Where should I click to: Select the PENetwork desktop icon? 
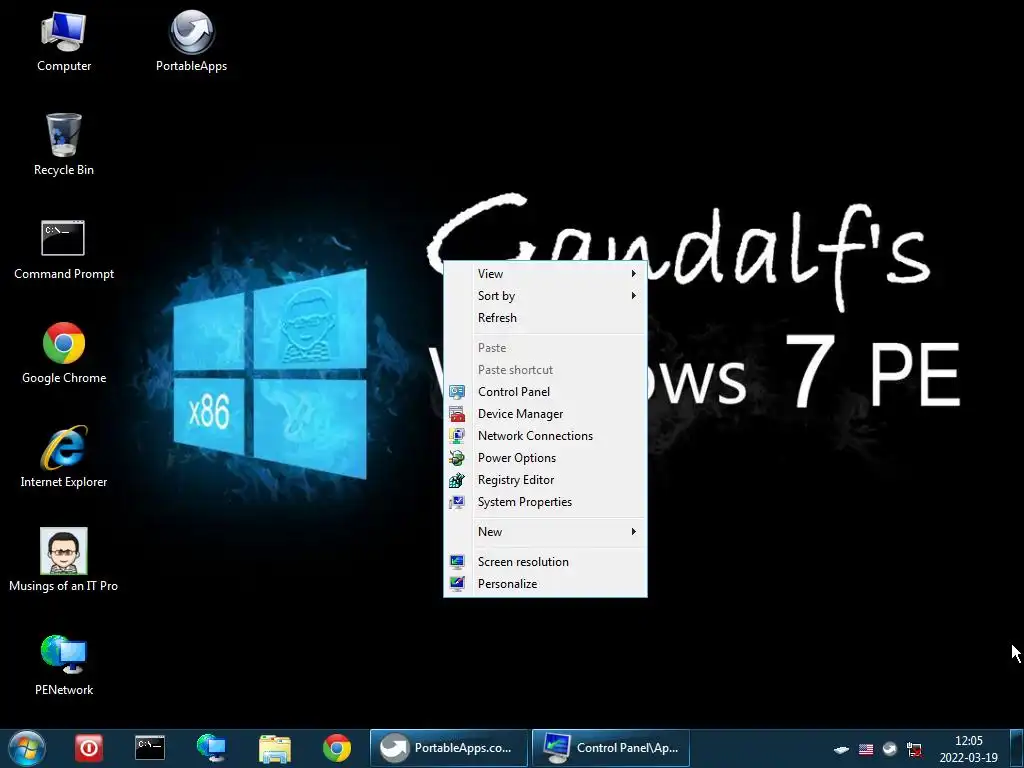[63, 665]
